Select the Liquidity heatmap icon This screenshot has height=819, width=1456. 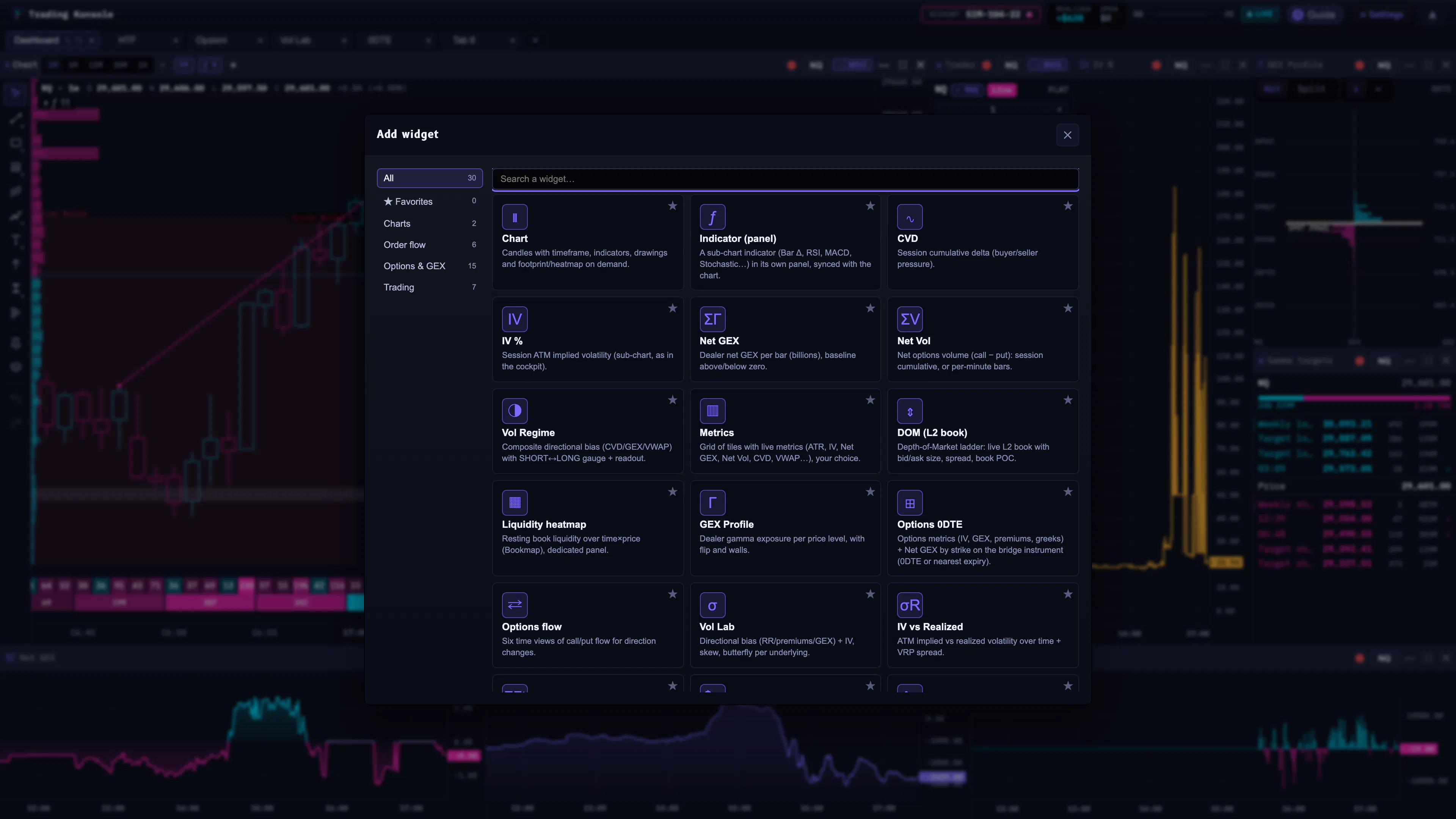(515, 503)
